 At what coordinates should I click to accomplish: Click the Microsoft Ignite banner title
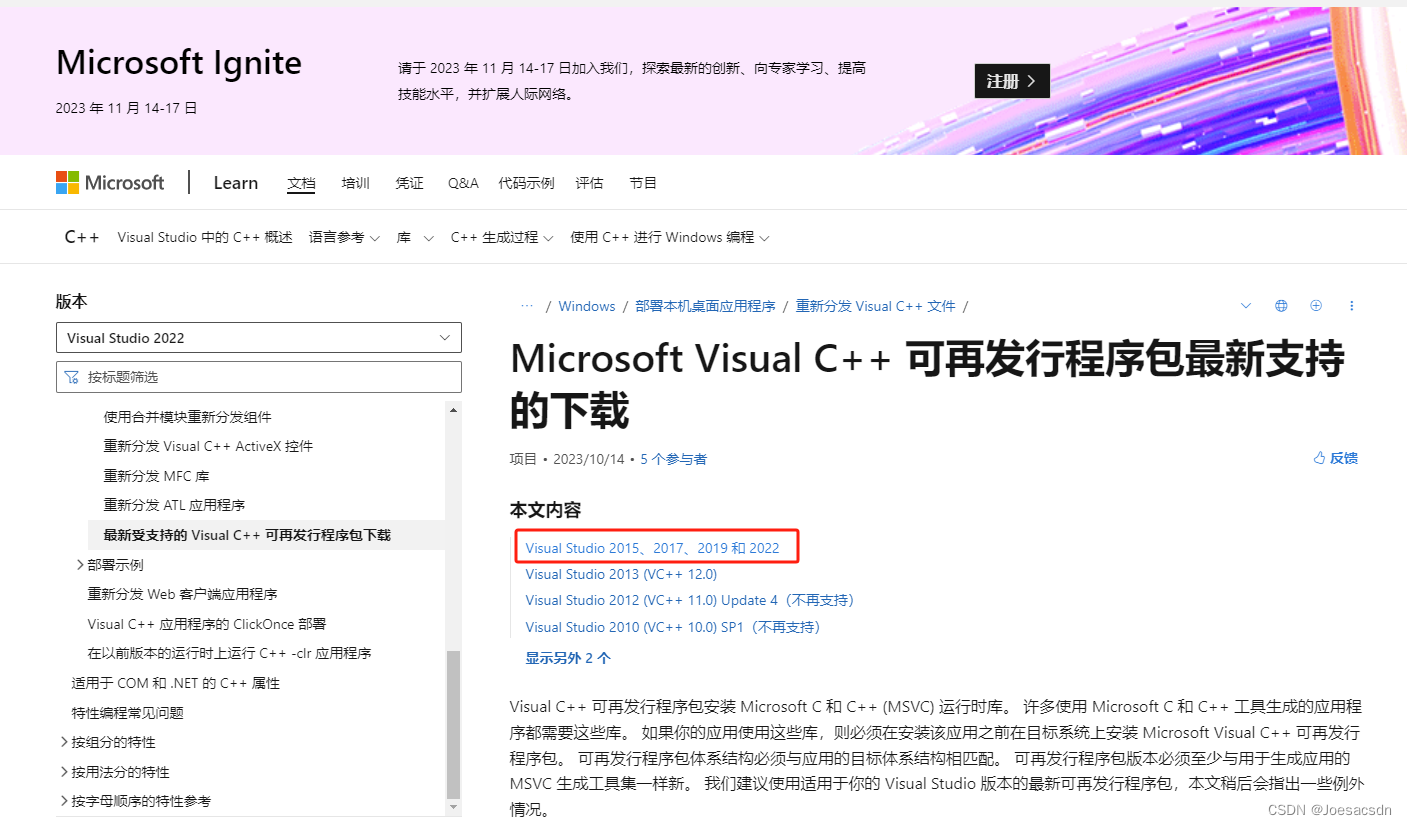[x=179, y=62]
